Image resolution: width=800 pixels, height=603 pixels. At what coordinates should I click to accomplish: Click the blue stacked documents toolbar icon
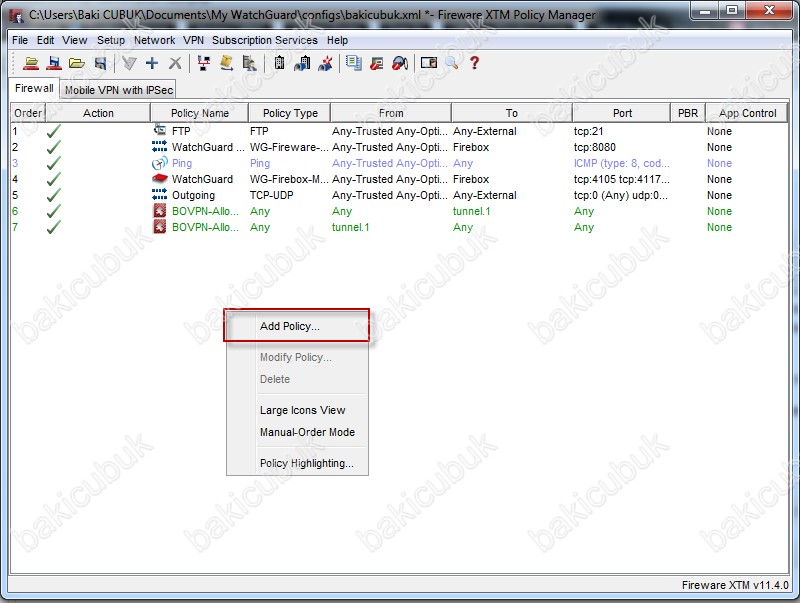click(x=354, y=63)
